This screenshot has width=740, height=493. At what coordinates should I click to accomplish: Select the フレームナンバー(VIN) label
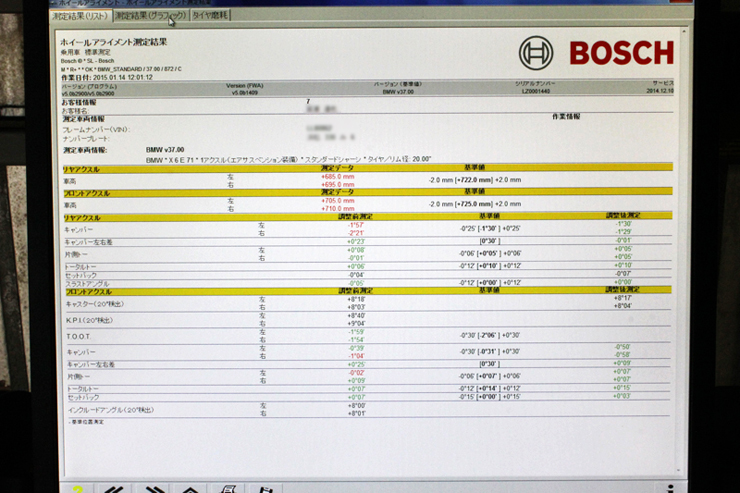(x=96, y=130)
